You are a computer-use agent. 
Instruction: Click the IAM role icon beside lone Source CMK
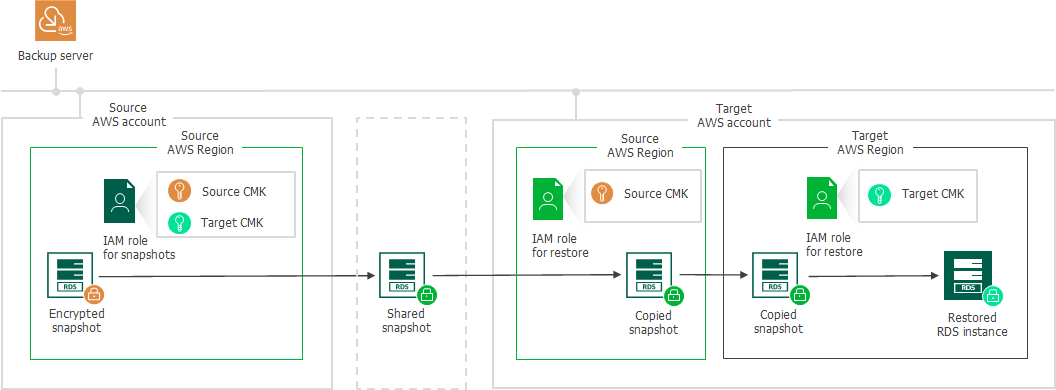[x=549, y=199]
